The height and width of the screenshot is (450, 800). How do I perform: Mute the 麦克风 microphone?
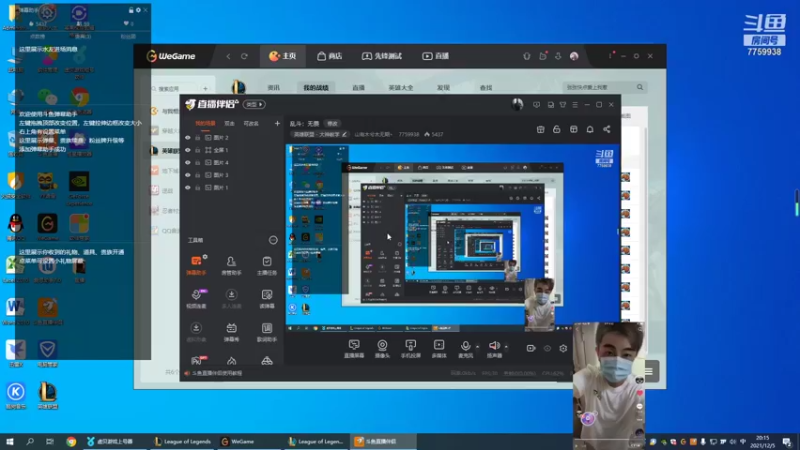tap(465, 348)
